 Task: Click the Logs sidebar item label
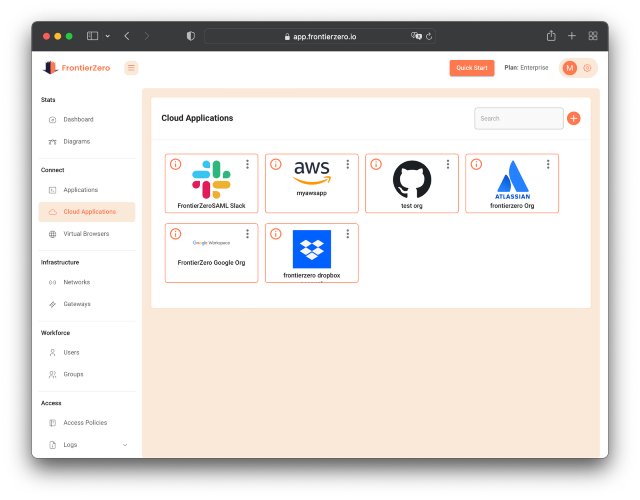(x=70, y=444)
